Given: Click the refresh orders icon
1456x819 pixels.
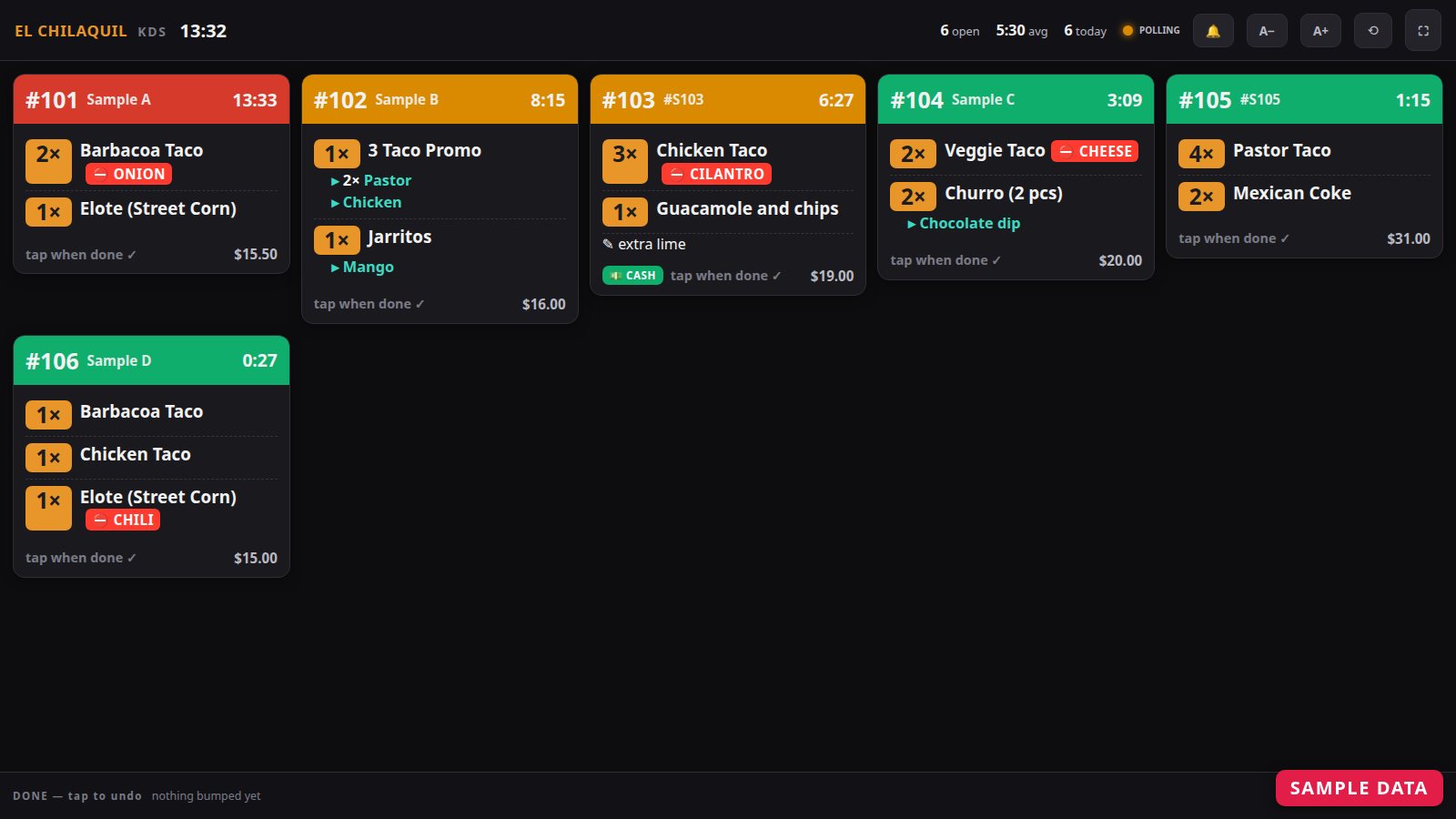Looking at the screenshot, I should (1373, 31).
